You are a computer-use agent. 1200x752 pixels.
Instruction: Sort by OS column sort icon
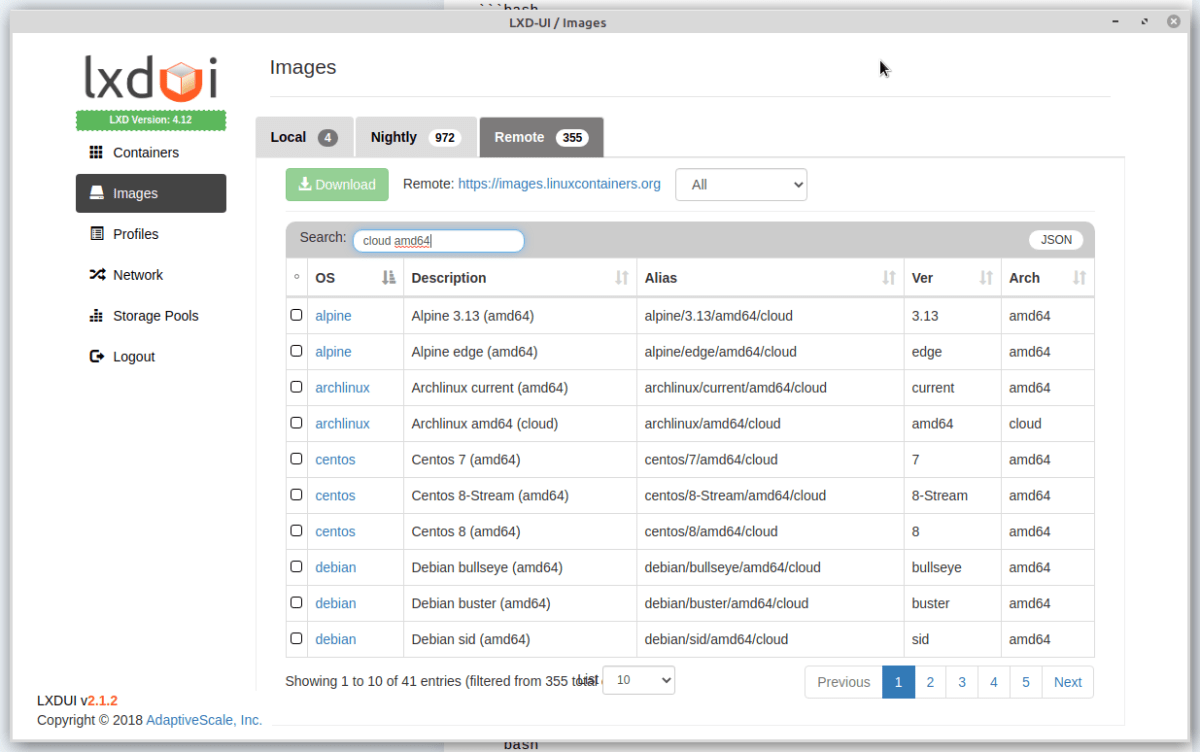click(x=389, y=278)
